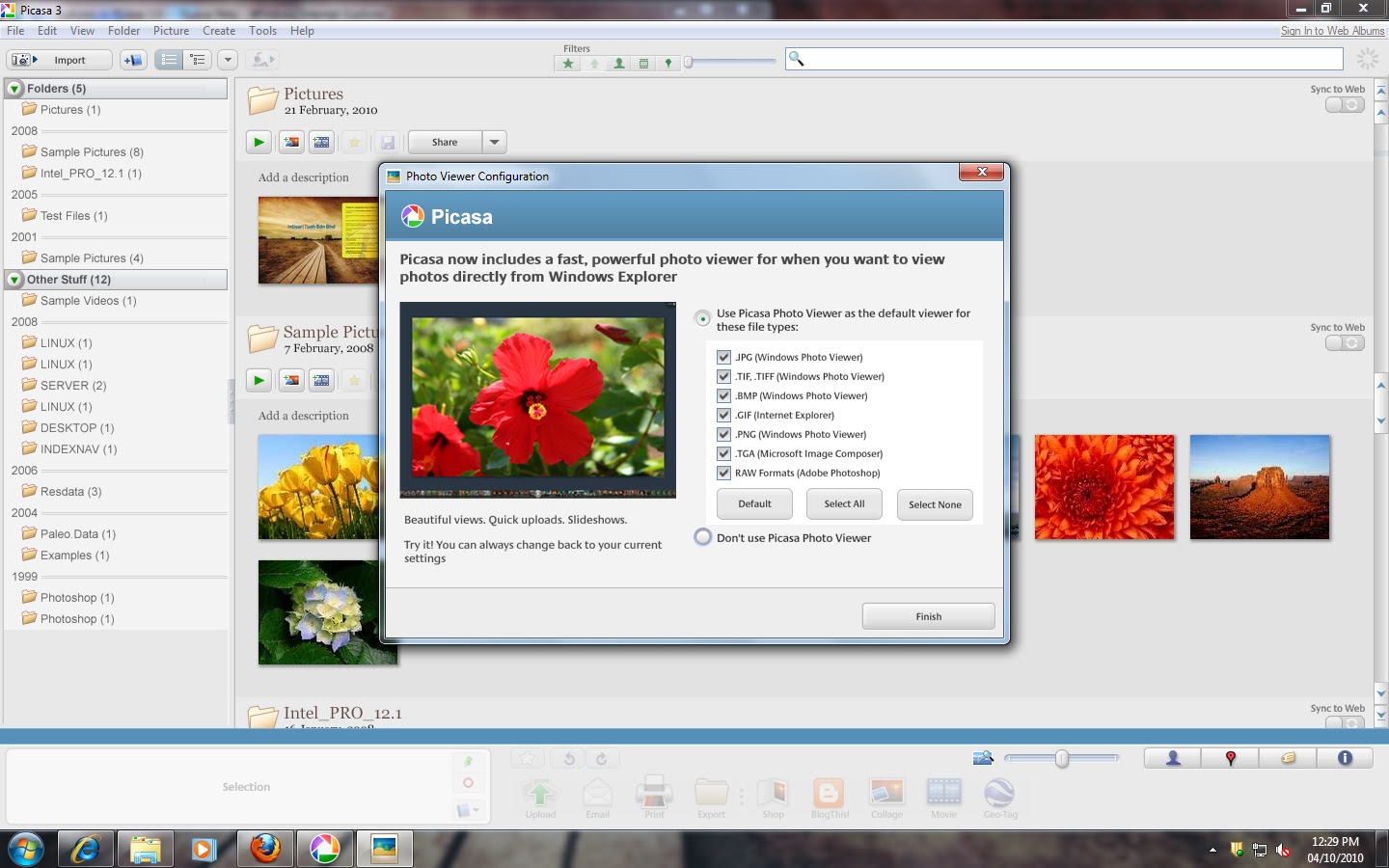Image resolution: width=1389 pixels, height=868 pixels.
Task: Open the Properties info icon
Action: (1345, 758)
